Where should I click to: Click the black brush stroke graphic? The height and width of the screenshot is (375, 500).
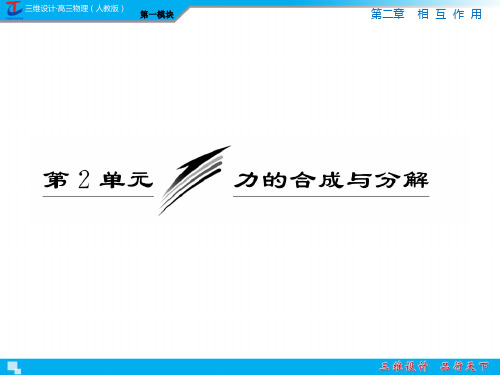194,180
